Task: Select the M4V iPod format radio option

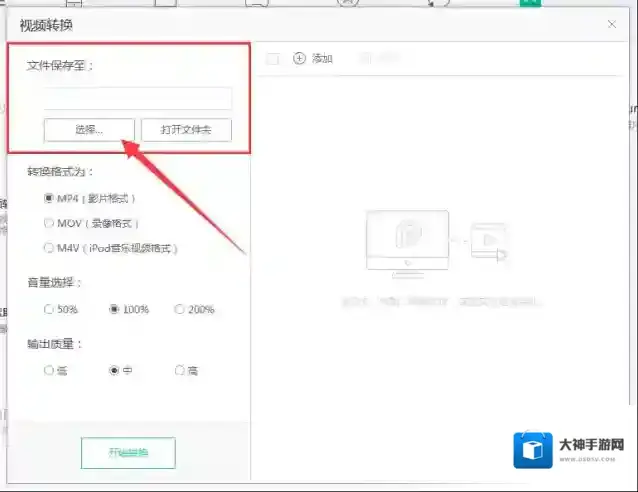Action: point(49,248)
